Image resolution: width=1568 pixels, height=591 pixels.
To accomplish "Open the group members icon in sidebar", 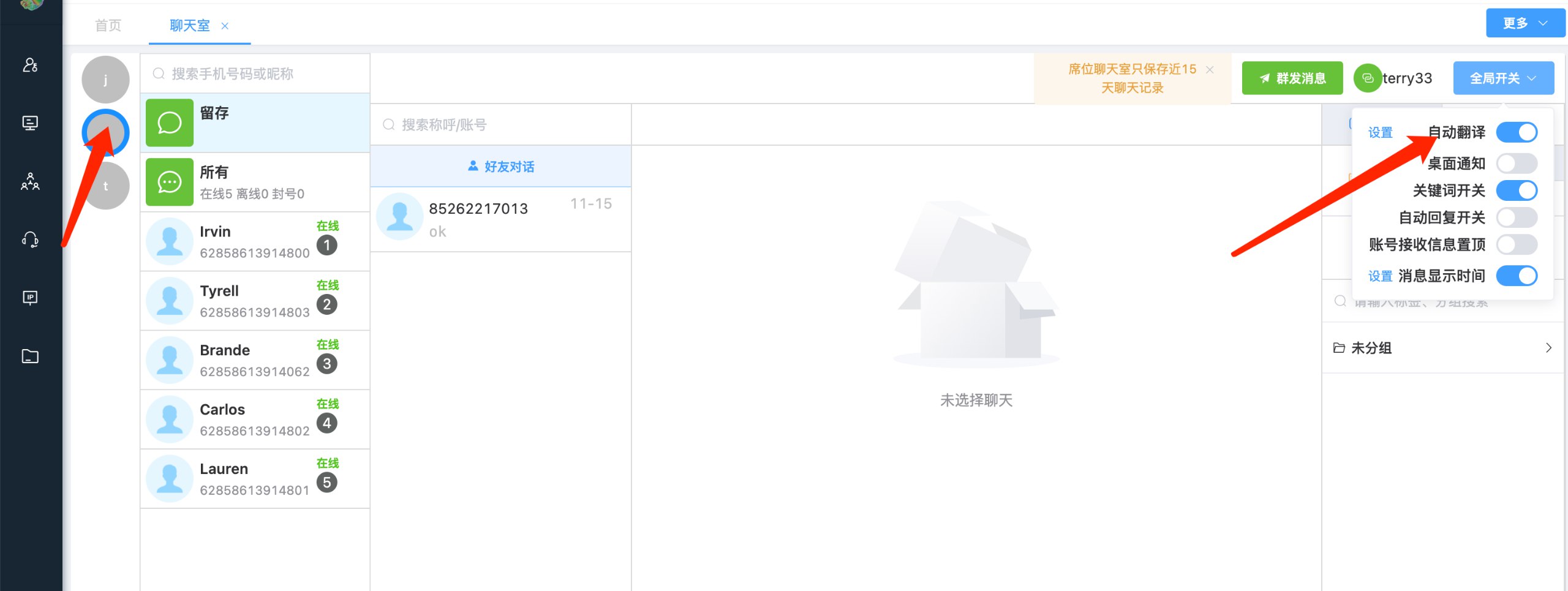I will (30, 181).
